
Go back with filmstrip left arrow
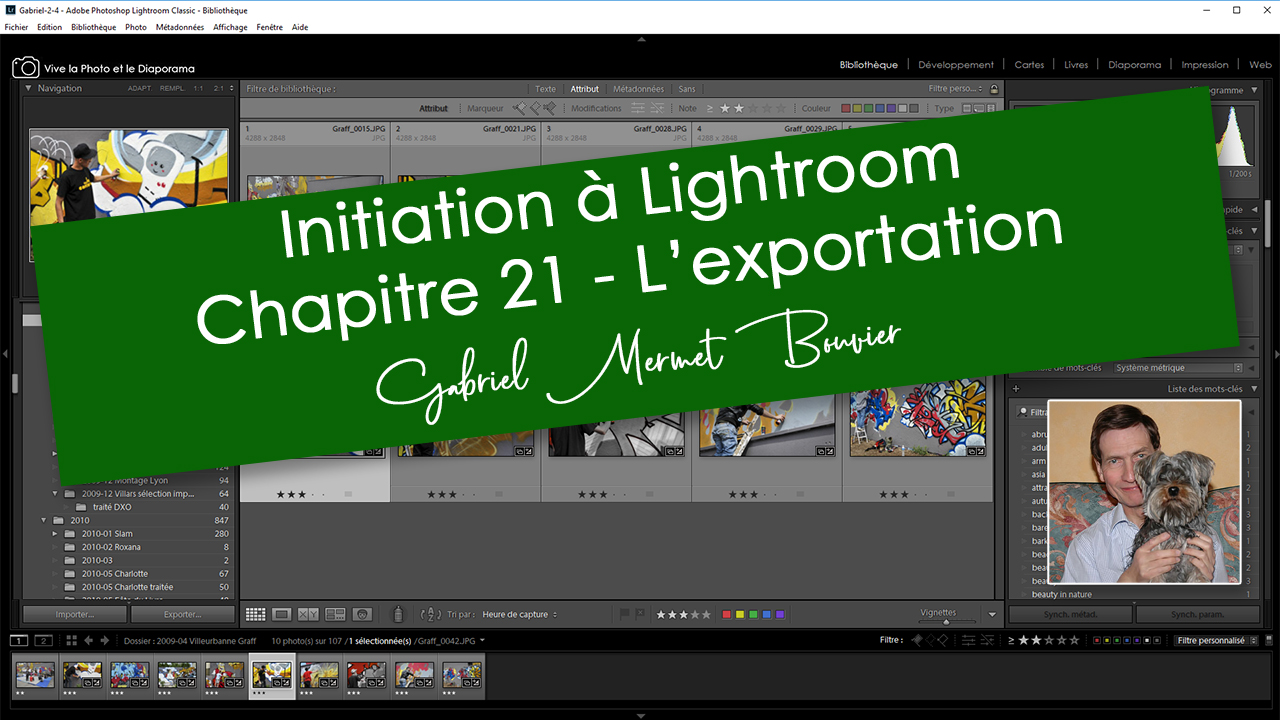click(x=89, y=640)
